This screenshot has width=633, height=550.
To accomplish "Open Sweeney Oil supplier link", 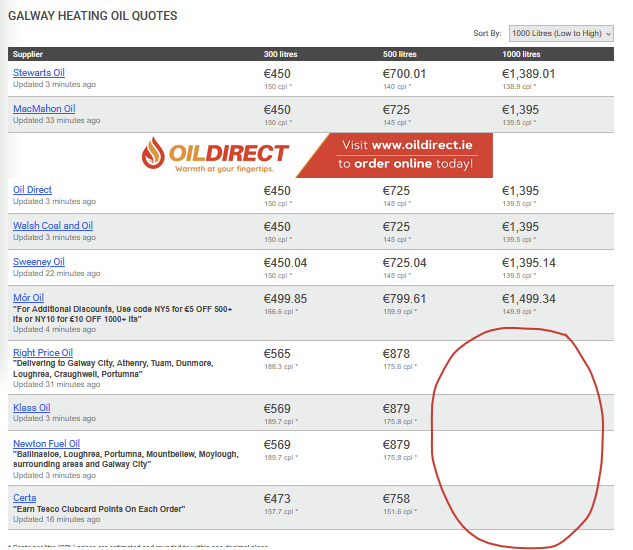I will pos(39,262).
